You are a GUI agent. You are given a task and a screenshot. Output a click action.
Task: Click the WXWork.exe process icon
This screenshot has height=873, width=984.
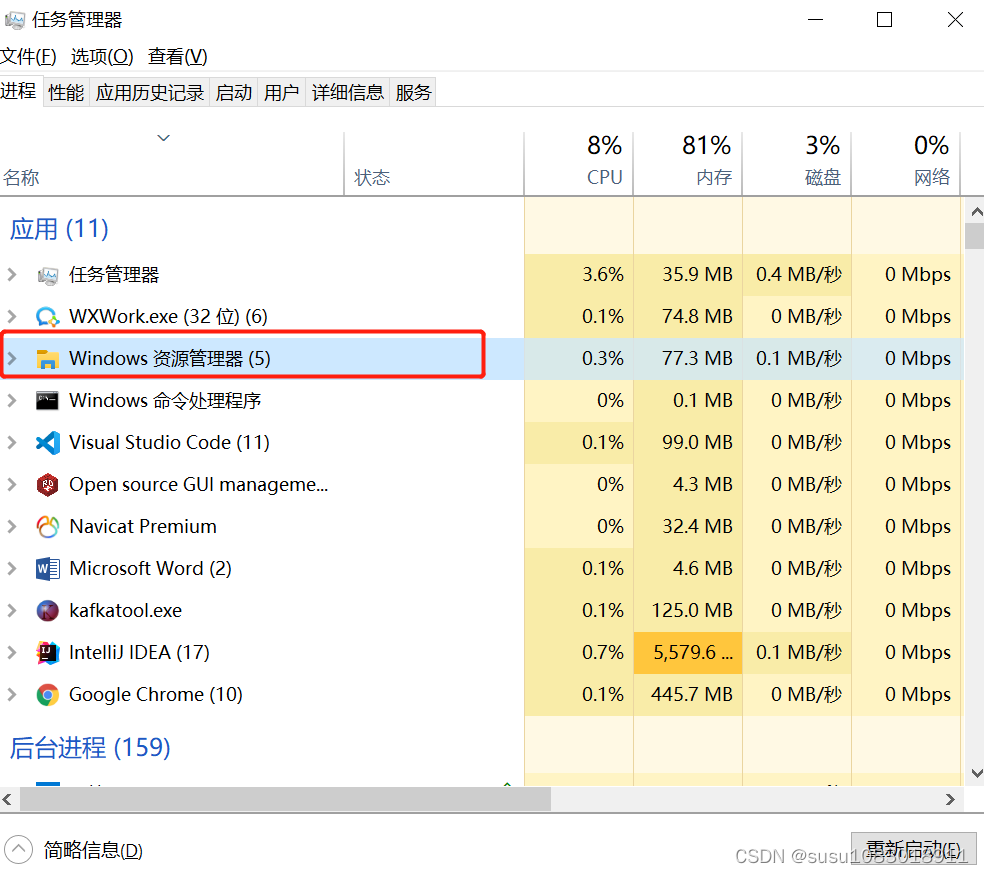pos(48,317)
